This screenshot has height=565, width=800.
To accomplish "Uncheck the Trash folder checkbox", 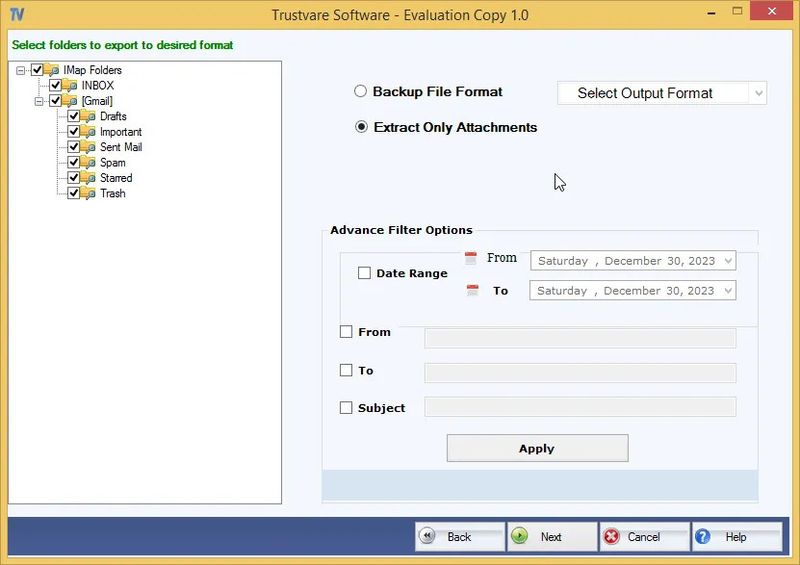I will (x=73, y=193).
